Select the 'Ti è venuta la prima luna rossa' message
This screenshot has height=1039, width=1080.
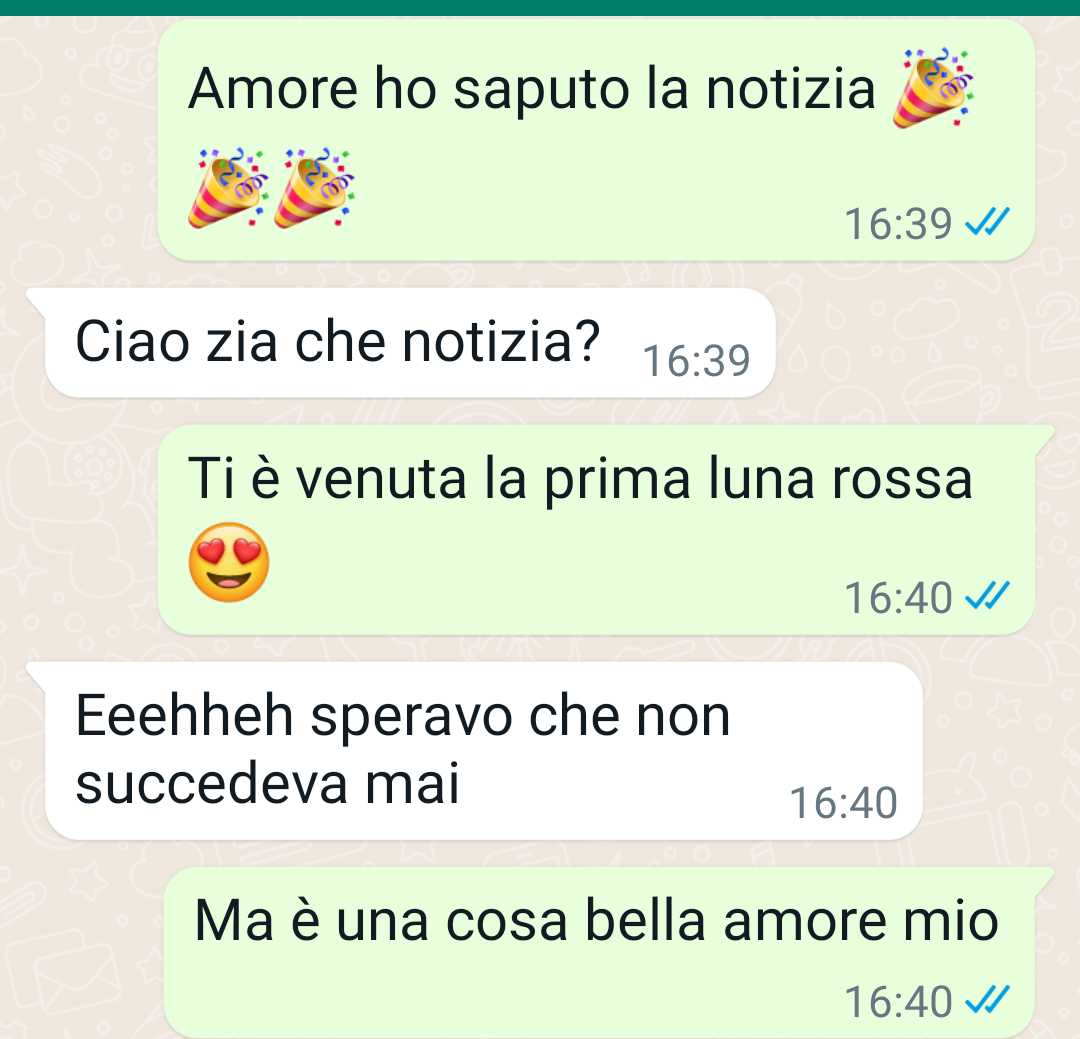(x=606, y=530)
